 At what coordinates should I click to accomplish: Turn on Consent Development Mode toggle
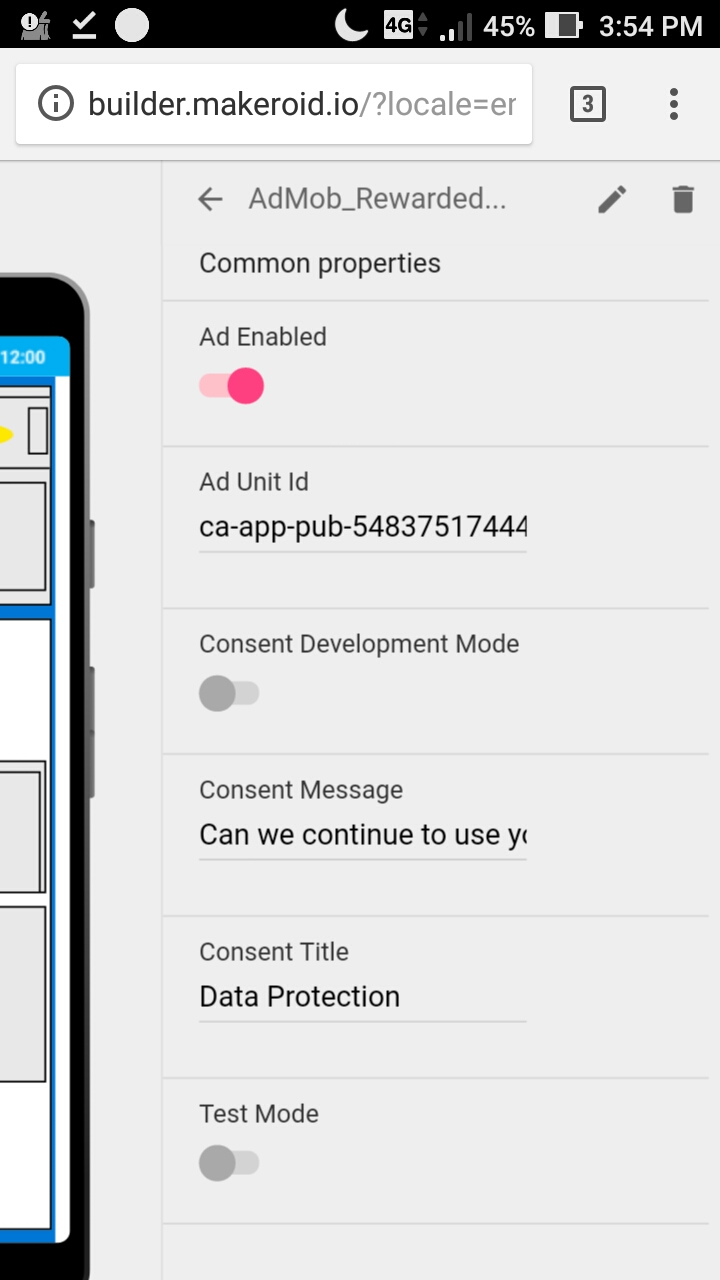pyautogui.click(x=229, y=693)
